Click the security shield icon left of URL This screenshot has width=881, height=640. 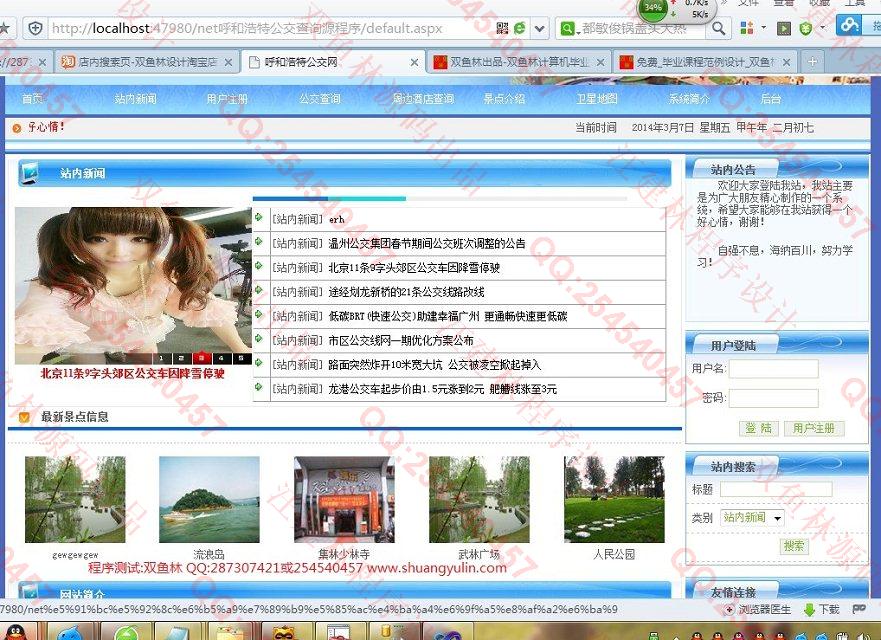pyautogui.click(x=35, y=28)
